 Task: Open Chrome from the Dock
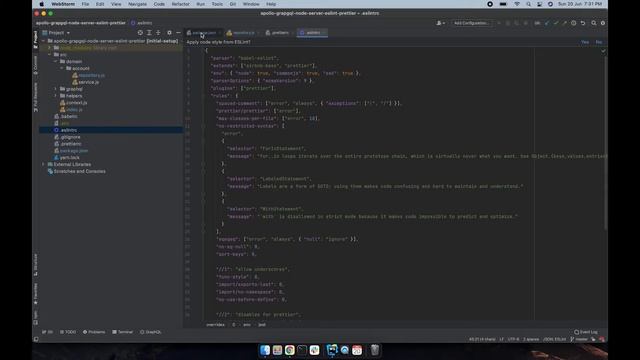290,350
